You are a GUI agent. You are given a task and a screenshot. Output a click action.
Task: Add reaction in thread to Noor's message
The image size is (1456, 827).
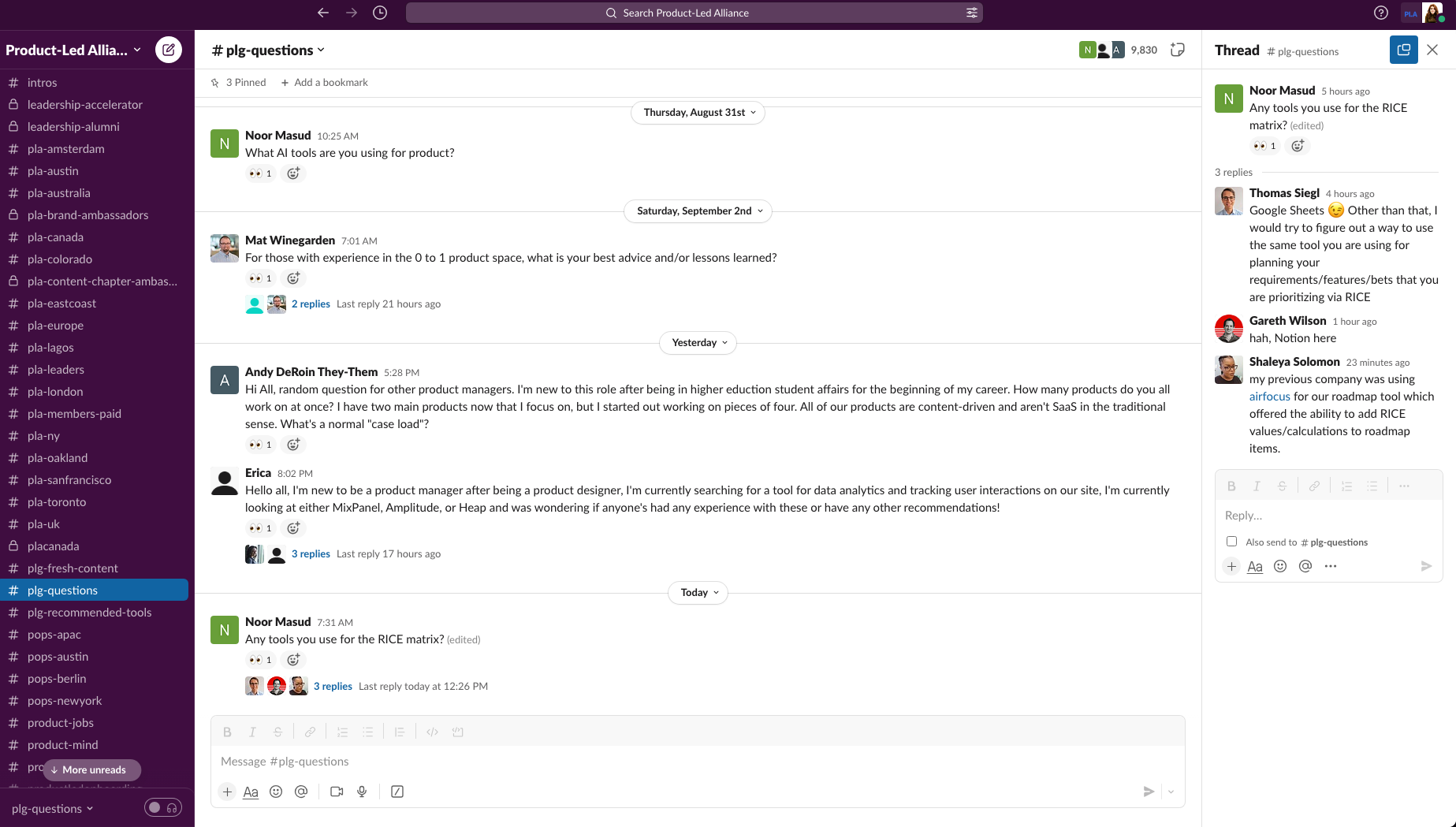[1298, 146]
